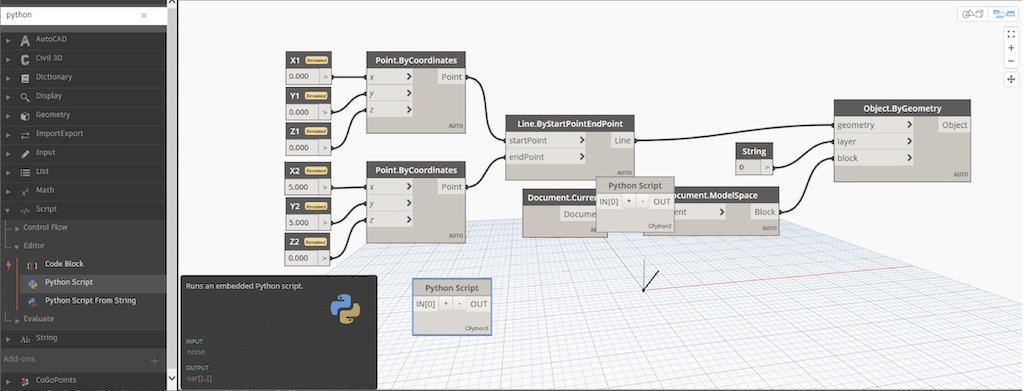Viewport: 1024px width, 391px height.
Task: Click the Script code-brackets icon
Action: 25,211
